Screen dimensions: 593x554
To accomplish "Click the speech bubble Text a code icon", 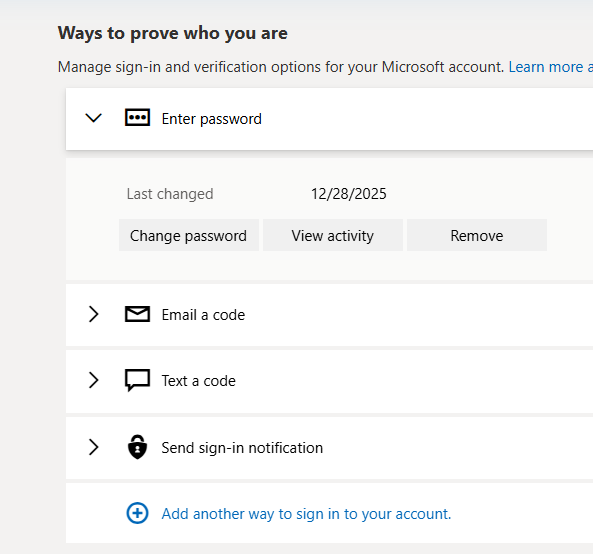I will pyautogui.click(x=137, y=380).
